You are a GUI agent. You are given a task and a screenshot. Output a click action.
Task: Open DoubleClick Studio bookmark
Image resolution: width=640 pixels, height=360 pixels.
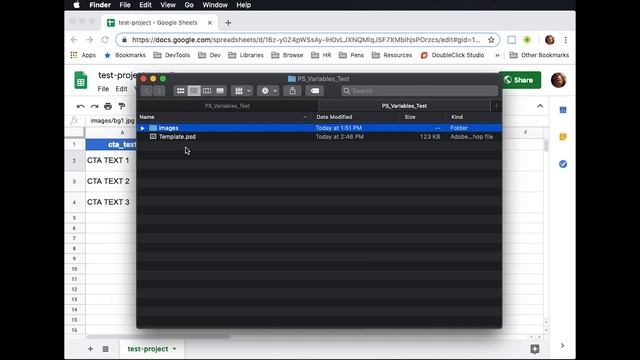[x=452, y=55]
